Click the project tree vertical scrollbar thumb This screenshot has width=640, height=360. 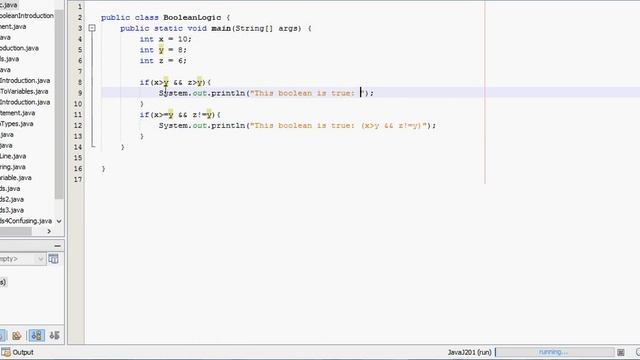pyautogui.click(x=59, y=104)
